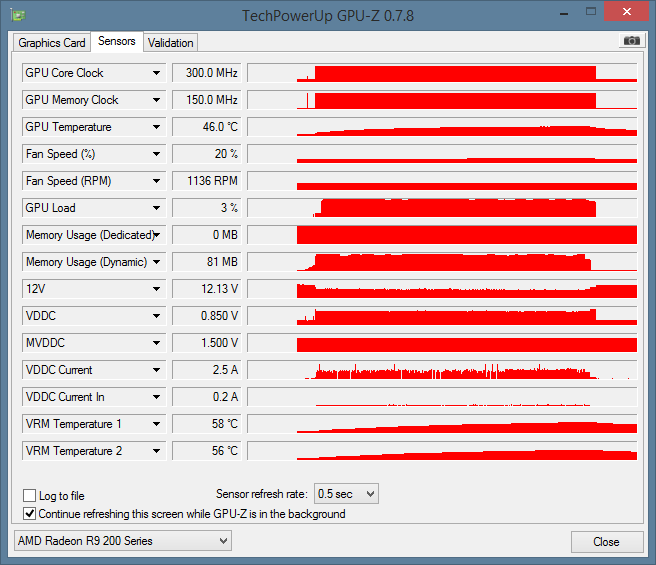Viewport: 656px width, 565px height.
Task: Click the 56 °C VRM Temperature 2 value
Action: pyautogui.click(x=207, y=451)
